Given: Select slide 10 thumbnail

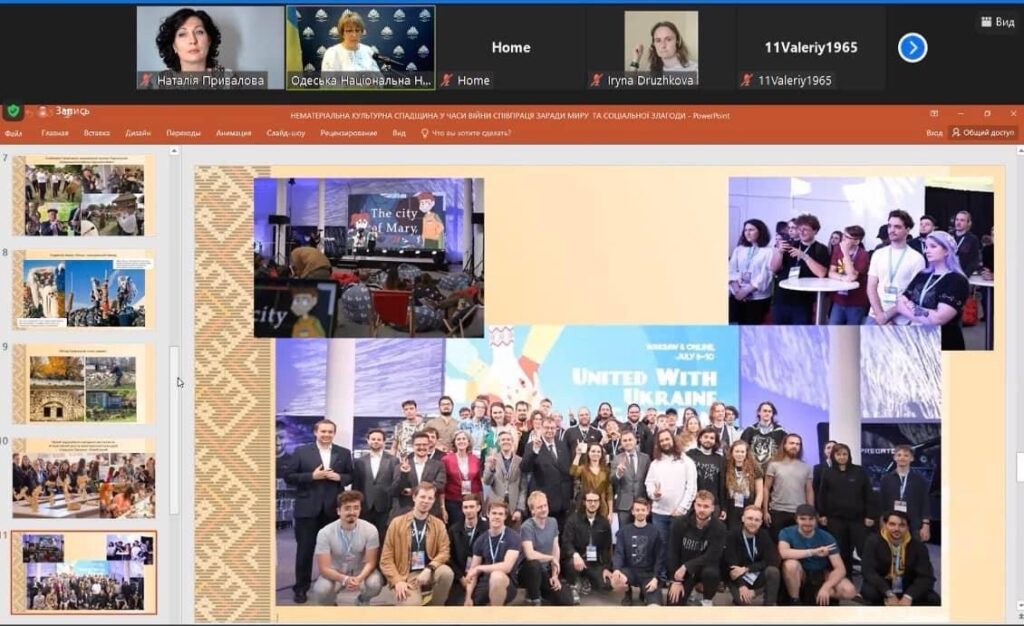Looking at the screenshot, I should (84, 478).
